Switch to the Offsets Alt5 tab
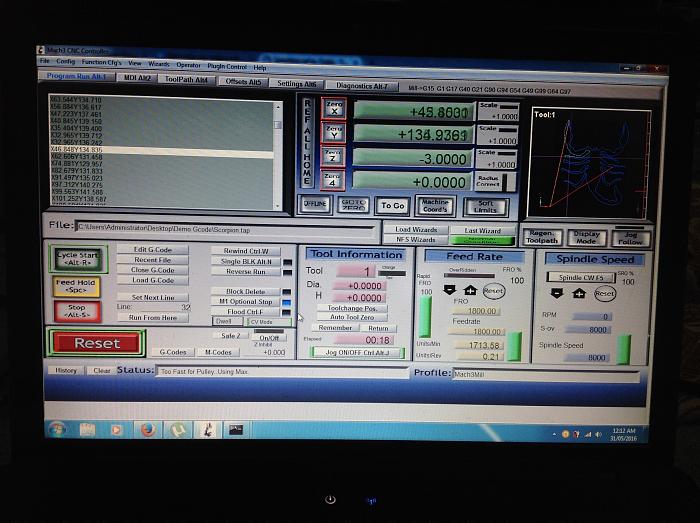This screenshot has width=700, height=523. point(243,82)
